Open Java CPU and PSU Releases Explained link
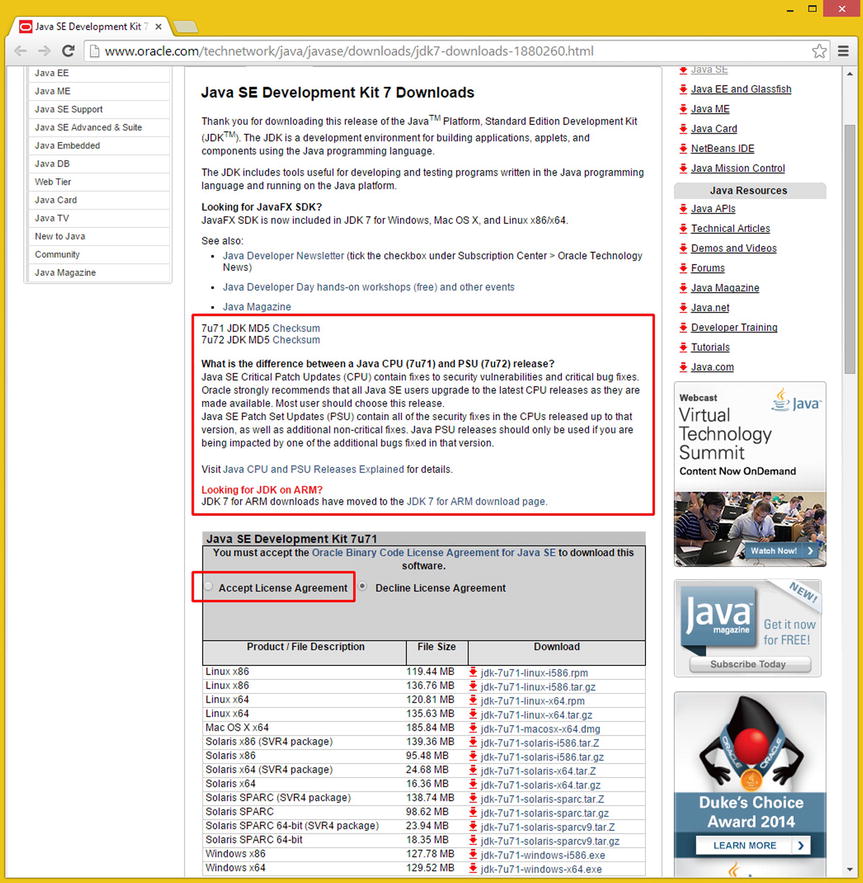Image resolution: width=863 pixels, height=883 pixels. pyautogui.click(x=314, y=469)
